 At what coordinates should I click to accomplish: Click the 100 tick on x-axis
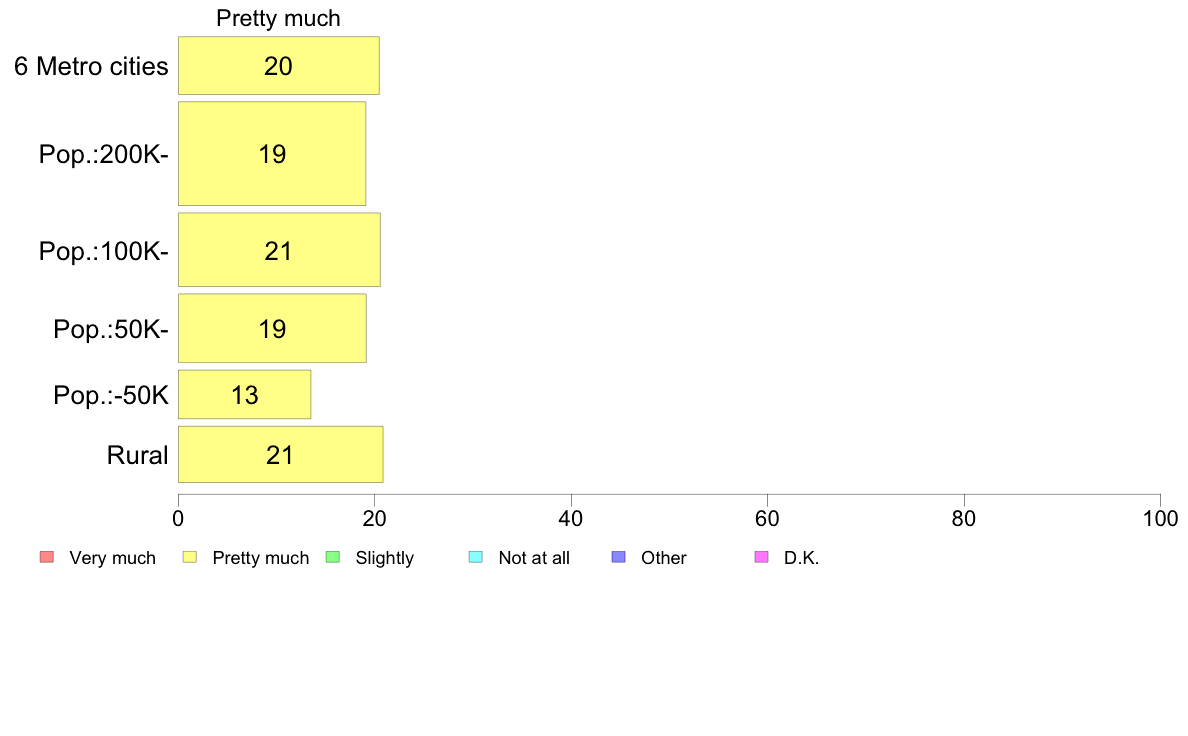(1160, 518)
